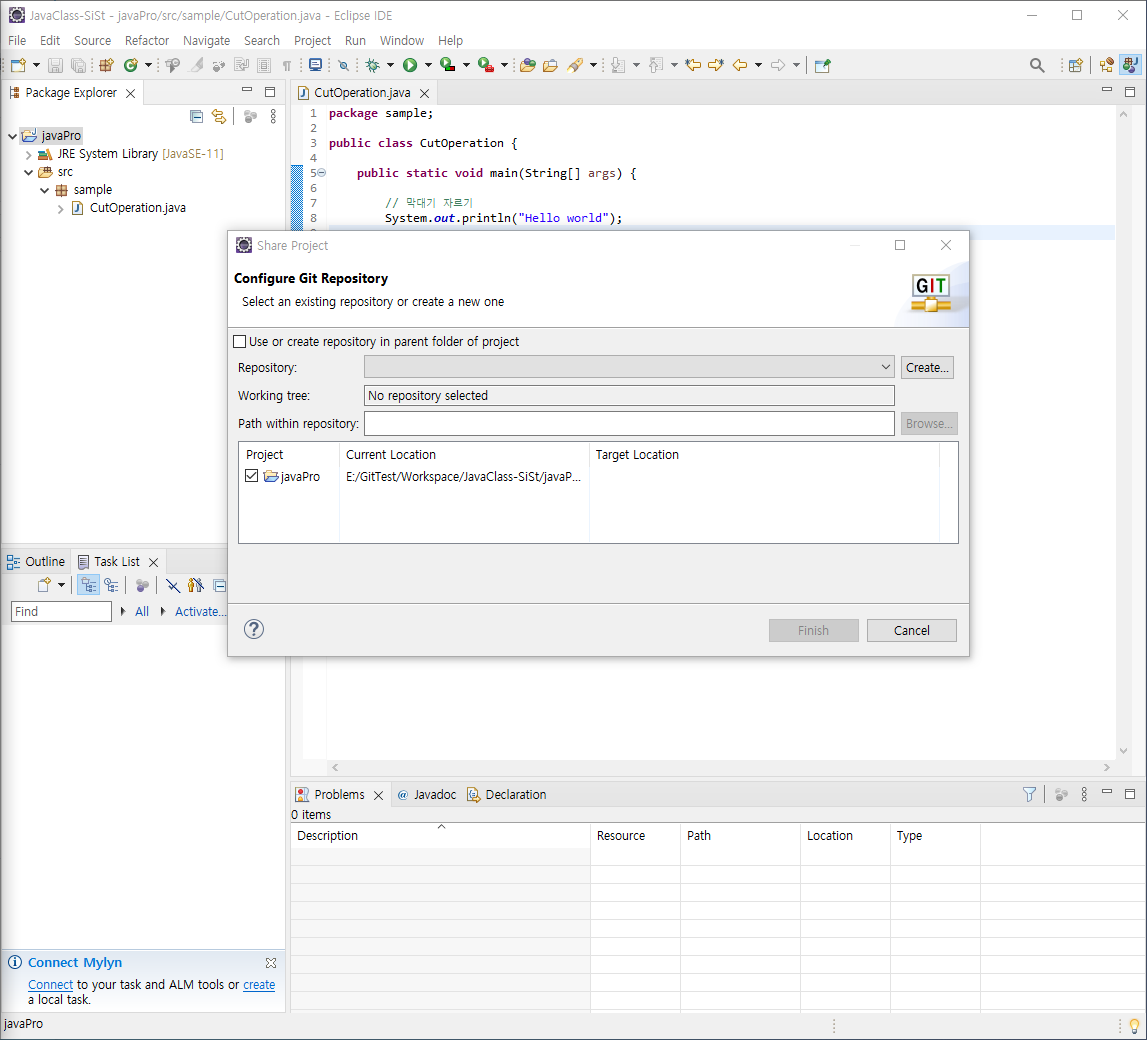Switch to the Javadoc tab
The width and height of the screenshot is (1147, 1040).
click(426, 794)
